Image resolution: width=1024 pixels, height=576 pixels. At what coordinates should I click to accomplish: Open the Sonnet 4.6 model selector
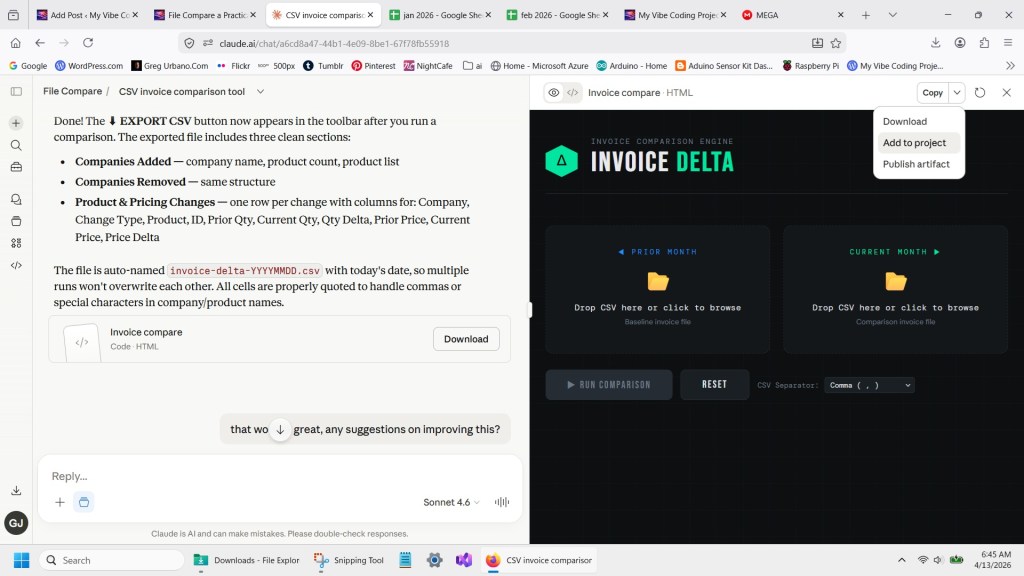451,502
